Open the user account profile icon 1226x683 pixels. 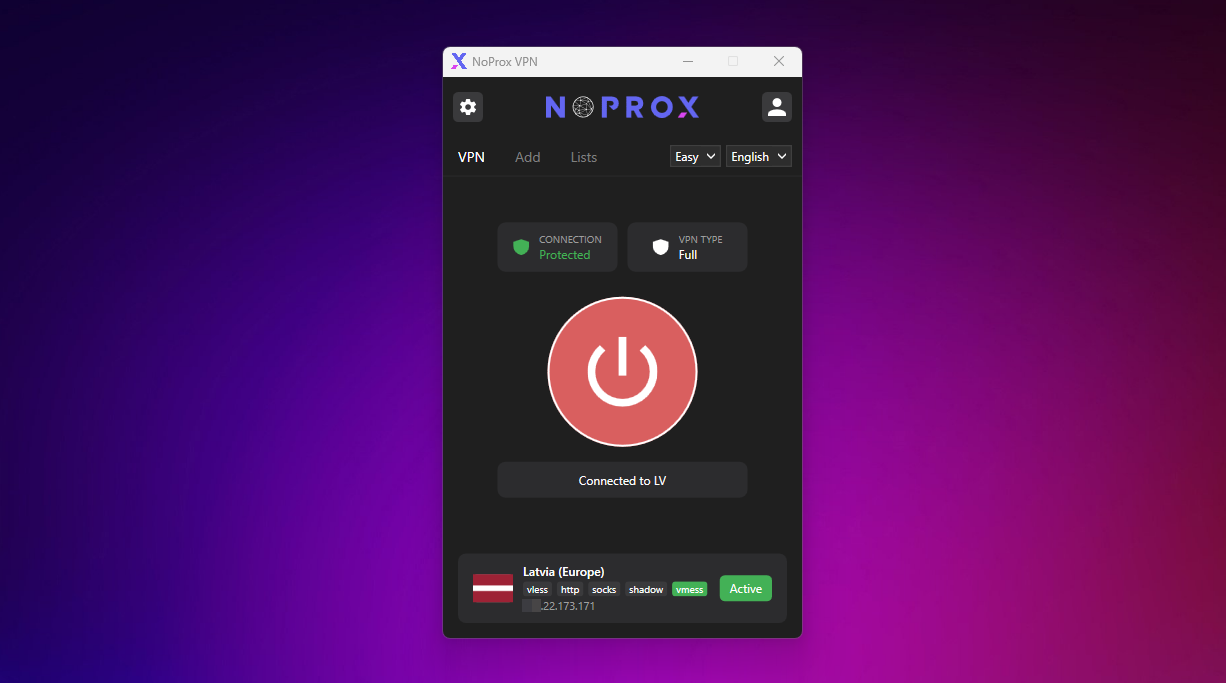click(776, 107)
